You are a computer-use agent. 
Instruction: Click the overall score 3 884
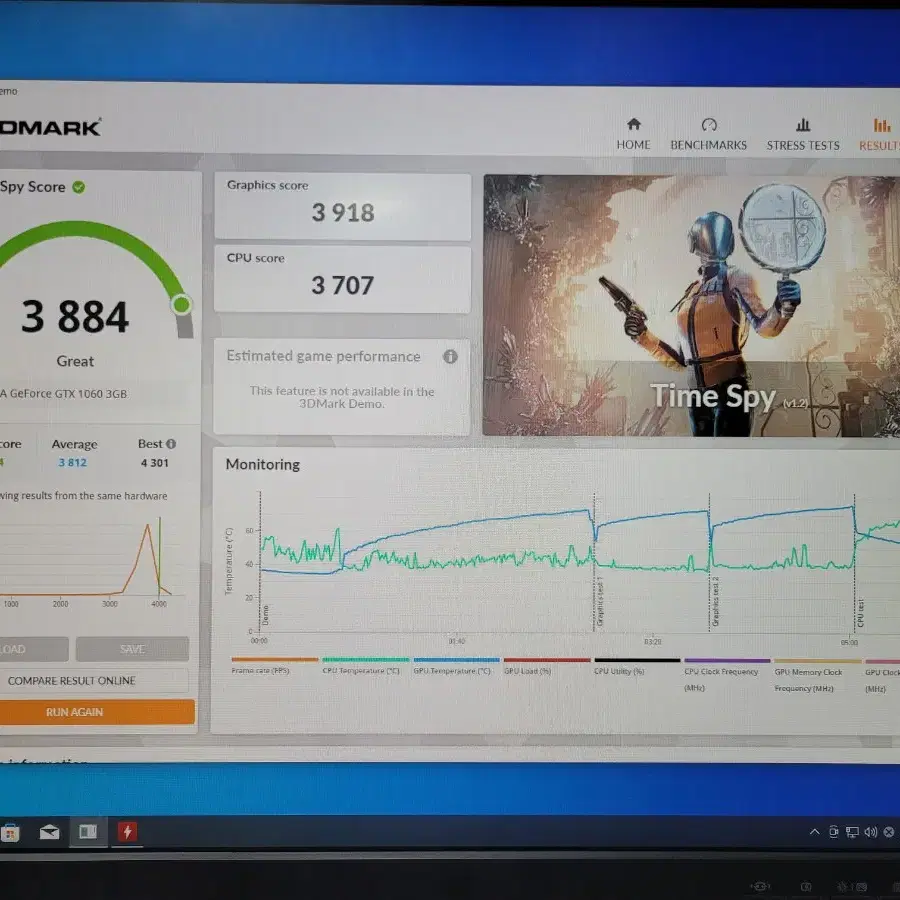coord(75,317)
